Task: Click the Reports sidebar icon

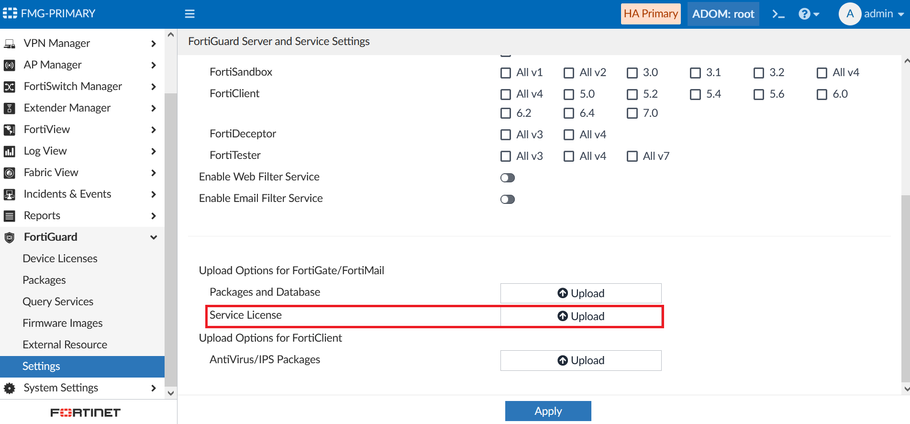Action: click(x=10, y=216)
